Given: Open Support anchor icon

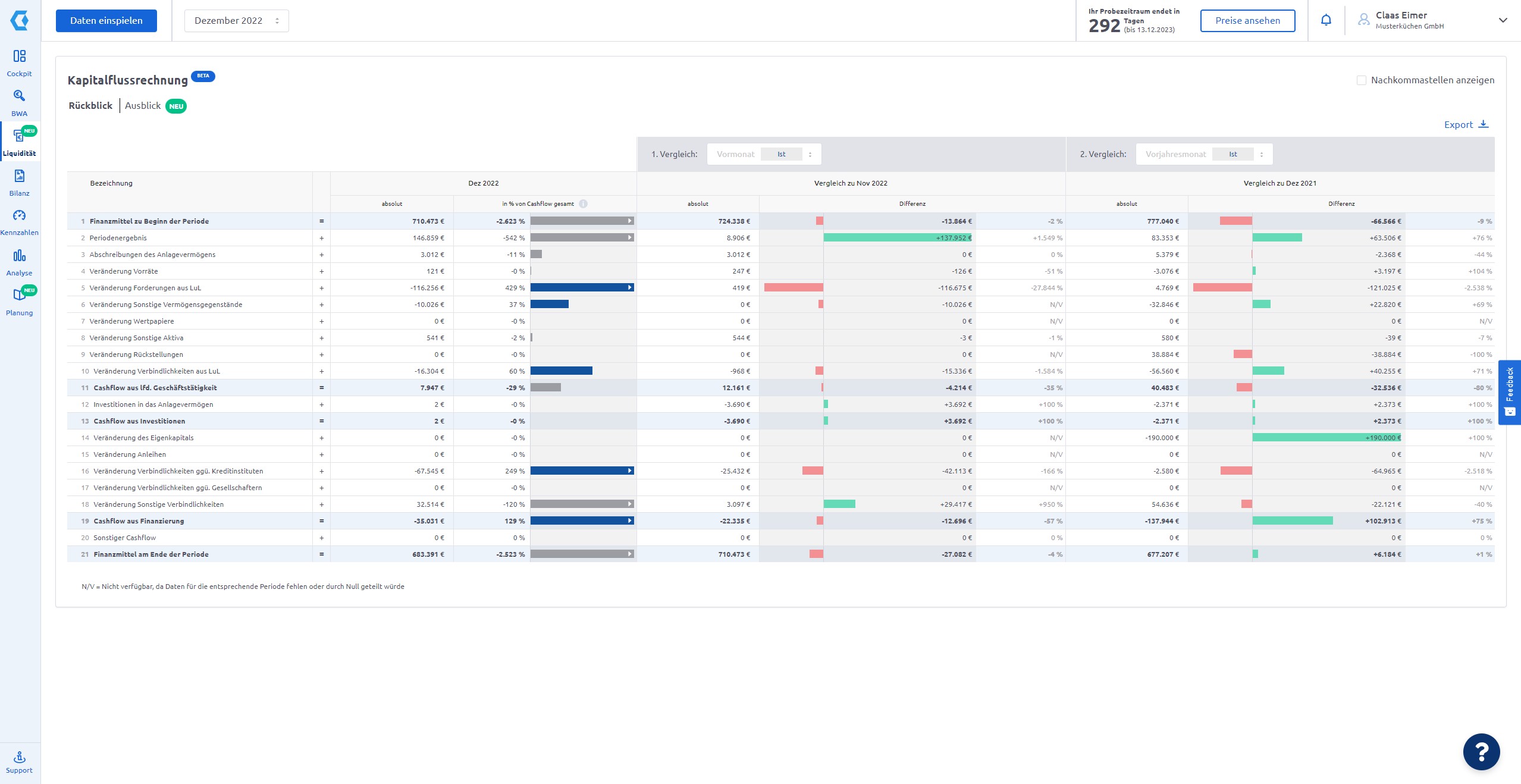Looking at the screenshot, I should point(20,757).
